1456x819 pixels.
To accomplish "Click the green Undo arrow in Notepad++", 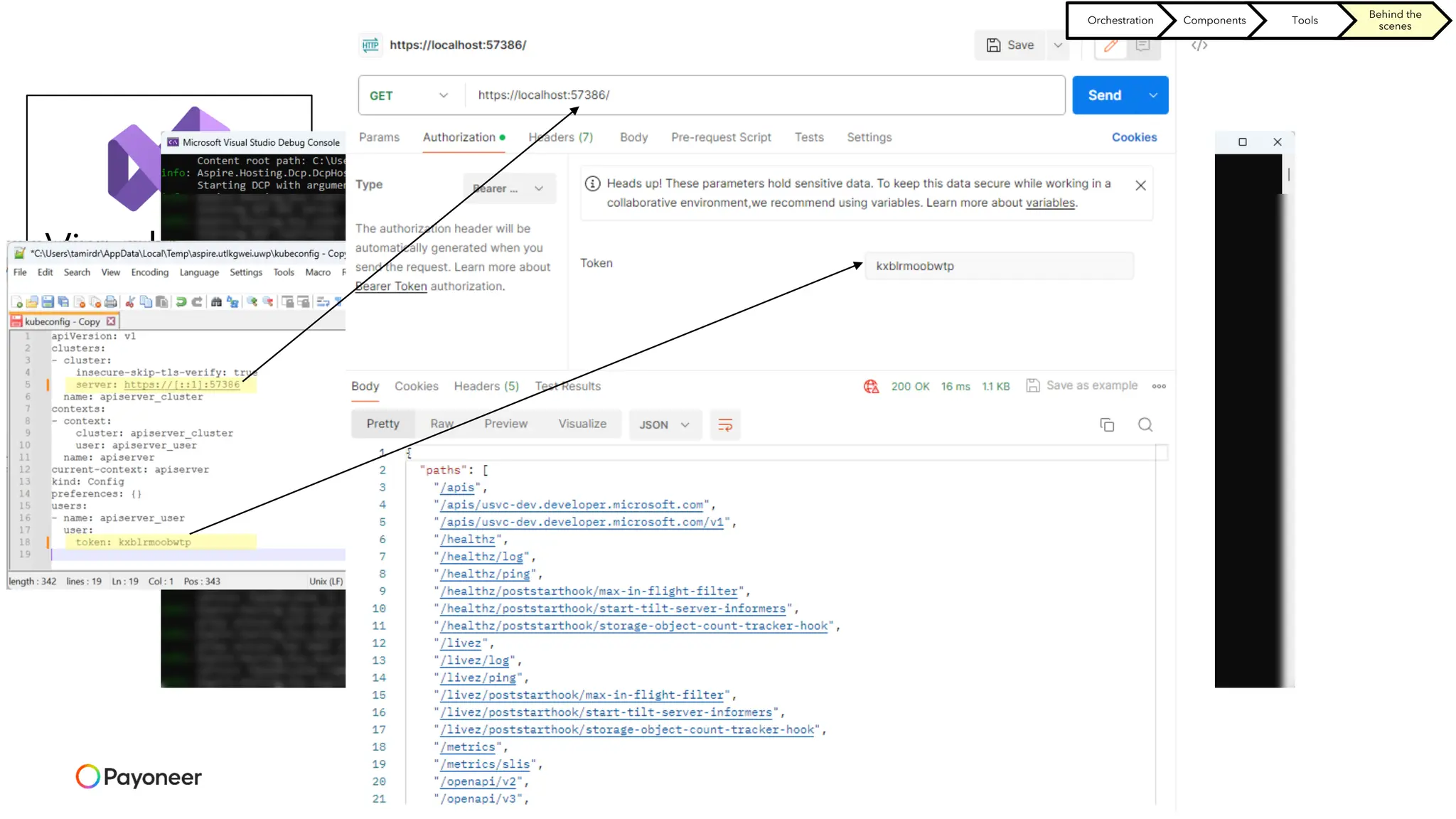I will coord(181,302).
